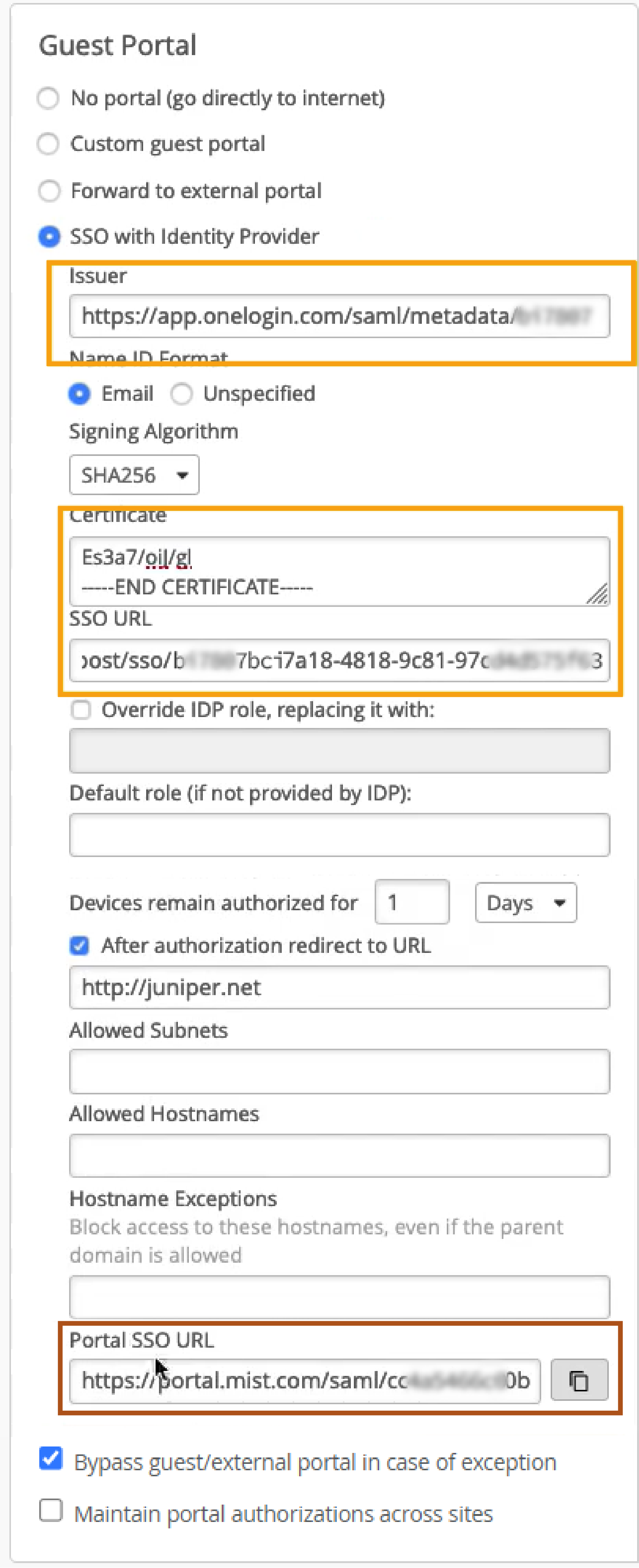Viewport: 639px width, 1568px height.
Task: Set Name ID Format to Email
Action: click(80, 394)
